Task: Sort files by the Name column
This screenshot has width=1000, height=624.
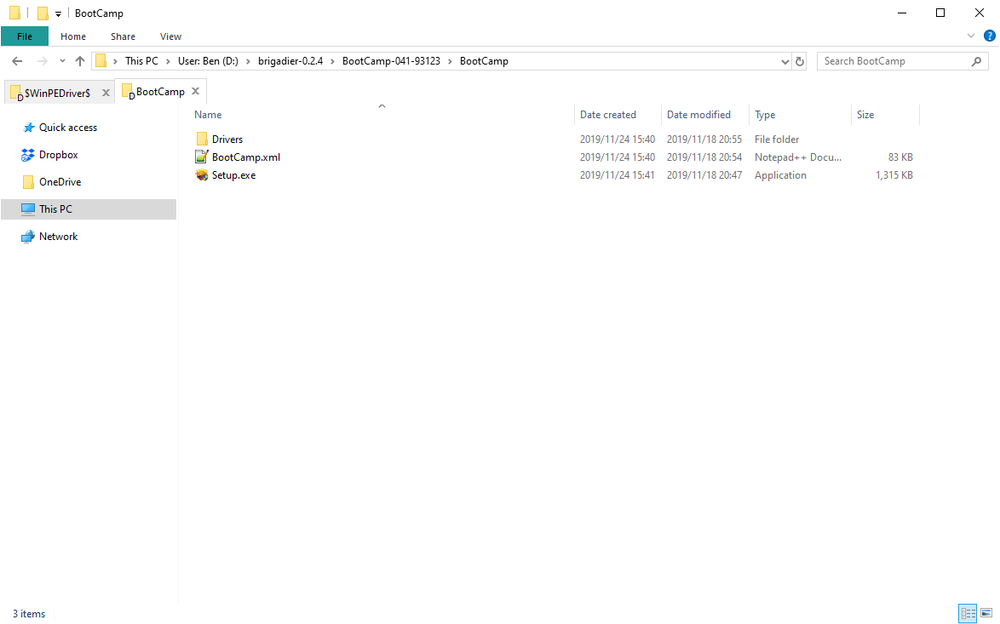Action: point(208,115)
